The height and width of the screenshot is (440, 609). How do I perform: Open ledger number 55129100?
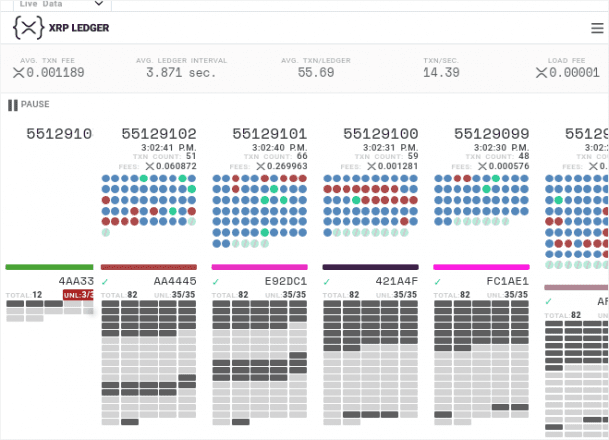[x=380, y=134]
